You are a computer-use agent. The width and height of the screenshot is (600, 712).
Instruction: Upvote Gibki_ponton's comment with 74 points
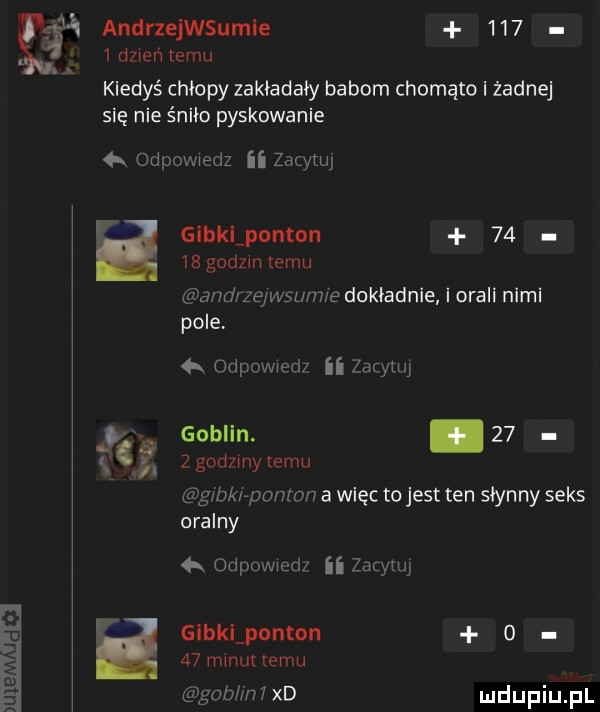point(456,237)
